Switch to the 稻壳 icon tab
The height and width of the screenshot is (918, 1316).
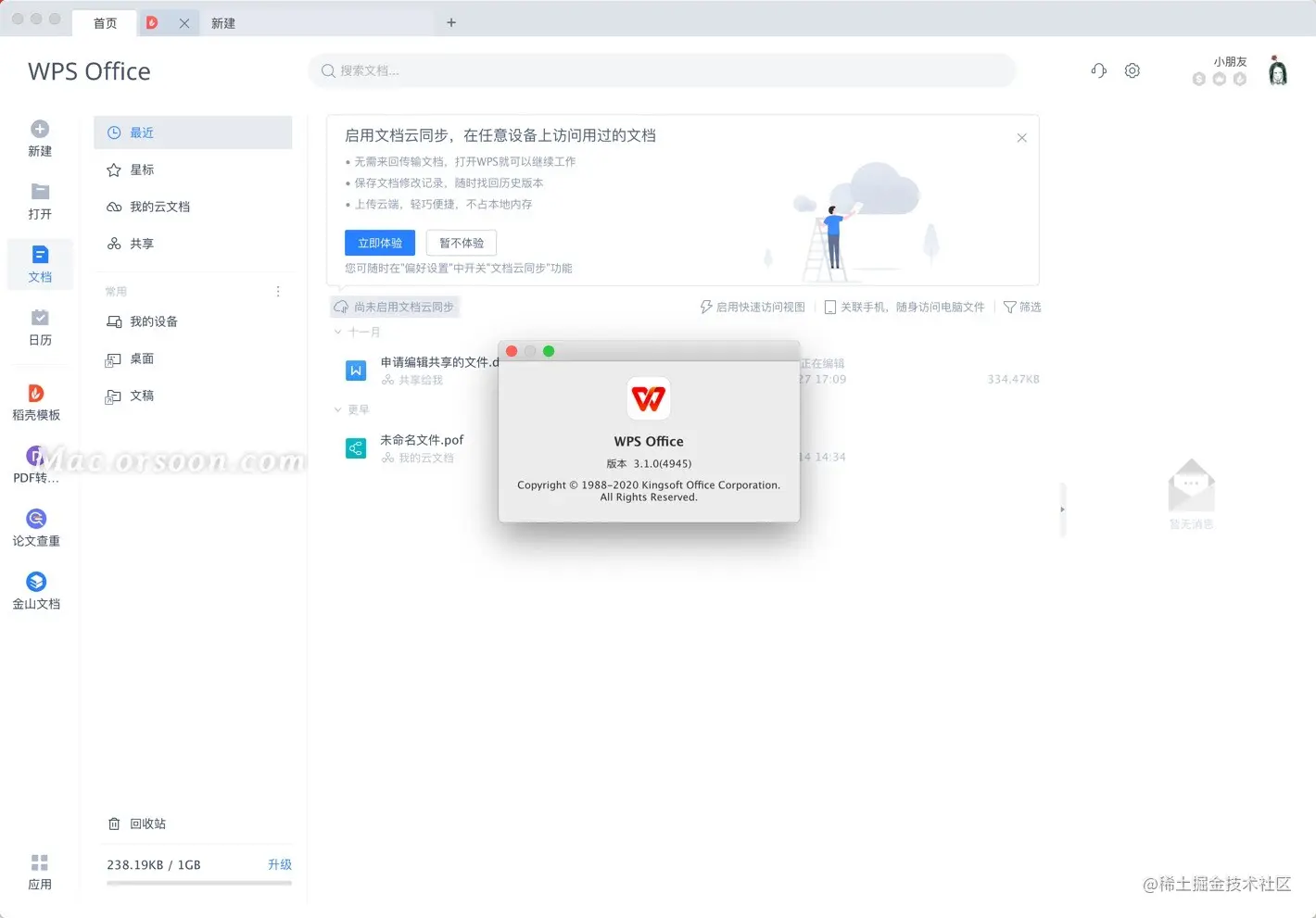point(152,23)
